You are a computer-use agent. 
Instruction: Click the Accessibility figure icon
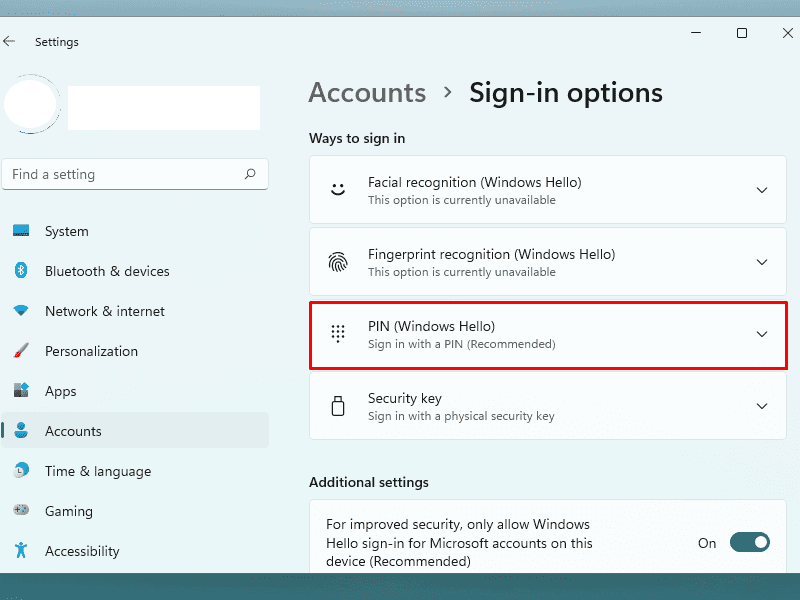tap(21, 551)
